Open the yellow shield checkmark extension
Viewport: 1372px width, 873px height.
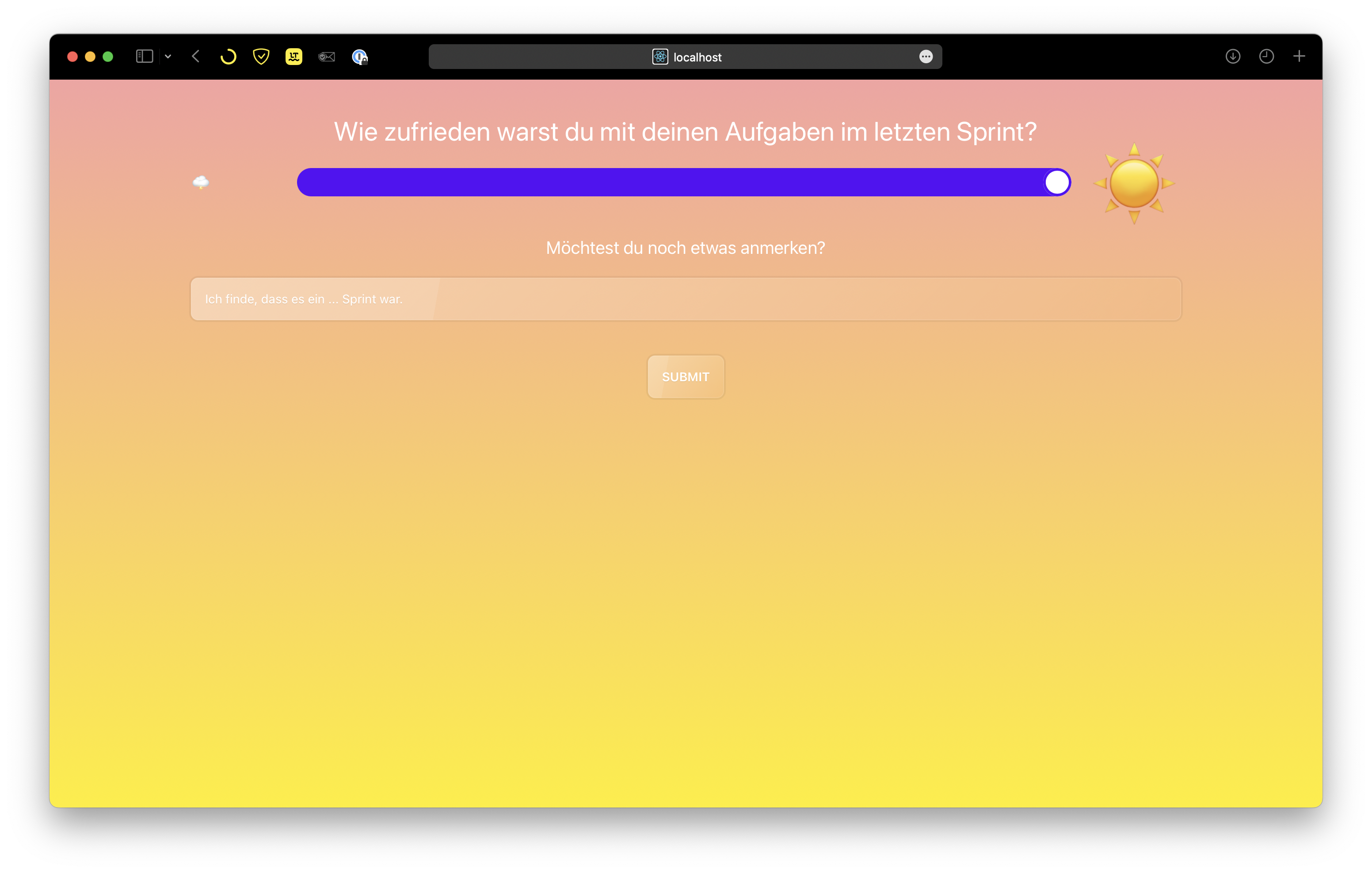point(261,57)
